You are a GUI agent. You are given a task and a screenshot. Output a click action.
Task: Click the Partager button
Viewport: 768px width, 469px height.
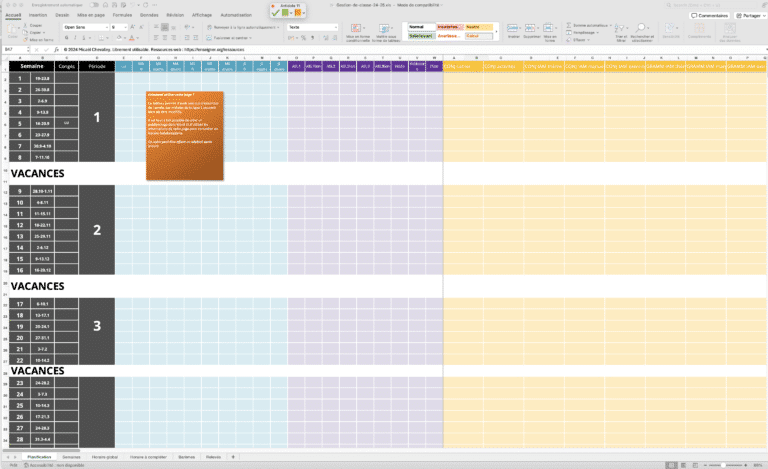click(750, 16)
